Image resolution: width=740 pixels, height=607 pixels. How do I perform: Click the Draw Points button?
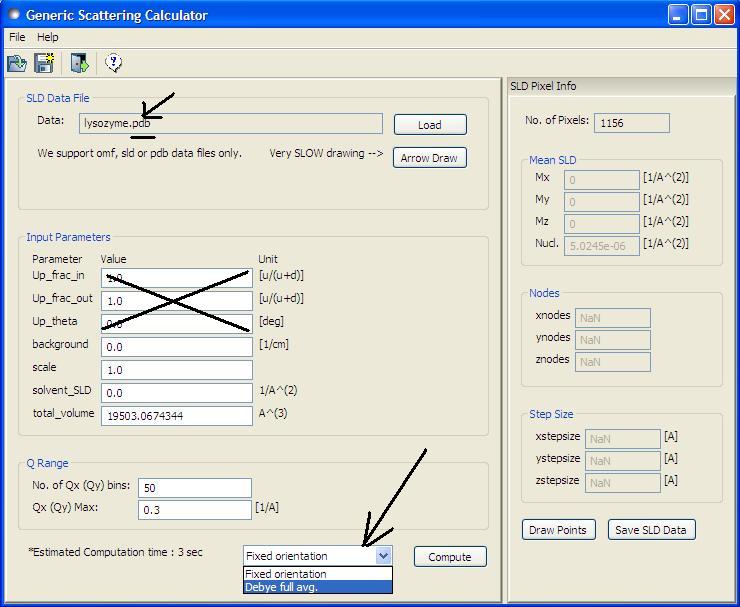558,530
